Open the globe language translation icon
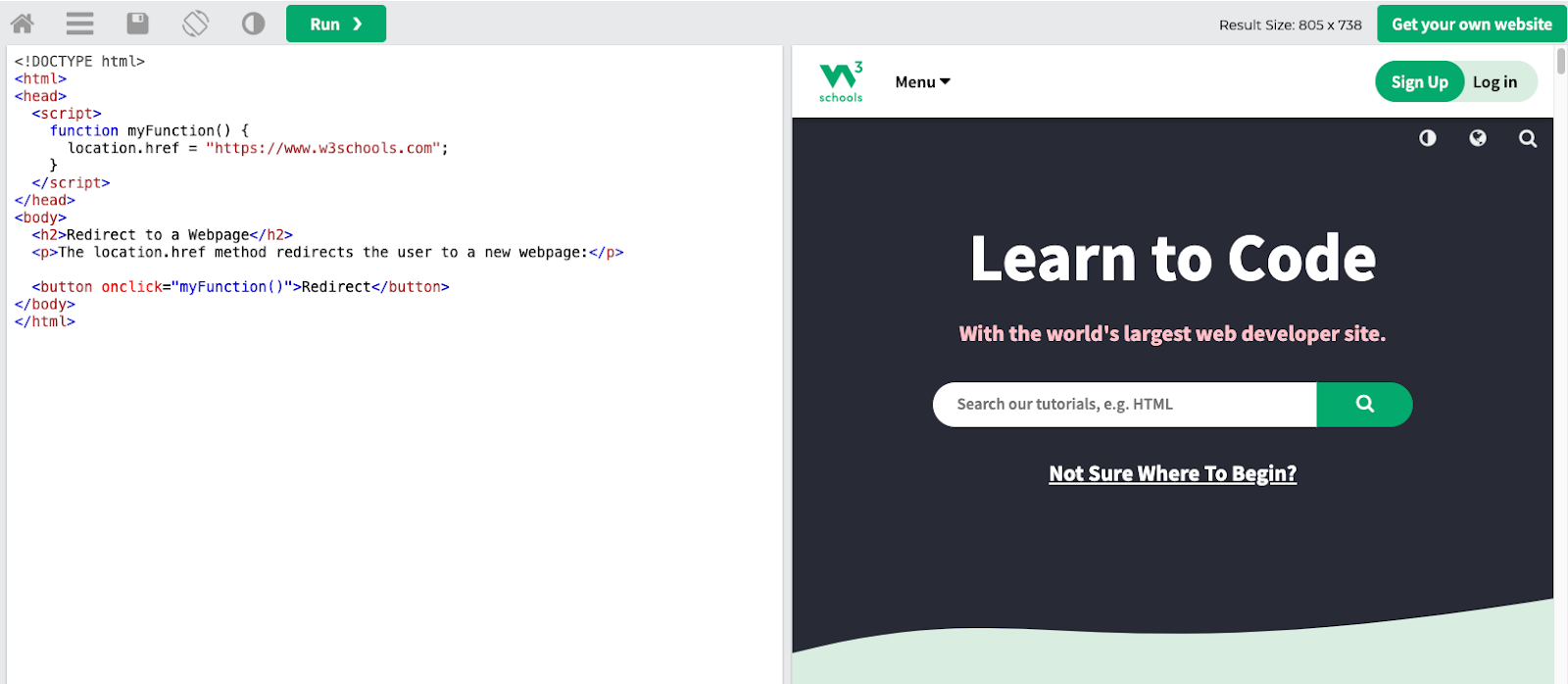Screen dimensions: 1568x684 1478,138
